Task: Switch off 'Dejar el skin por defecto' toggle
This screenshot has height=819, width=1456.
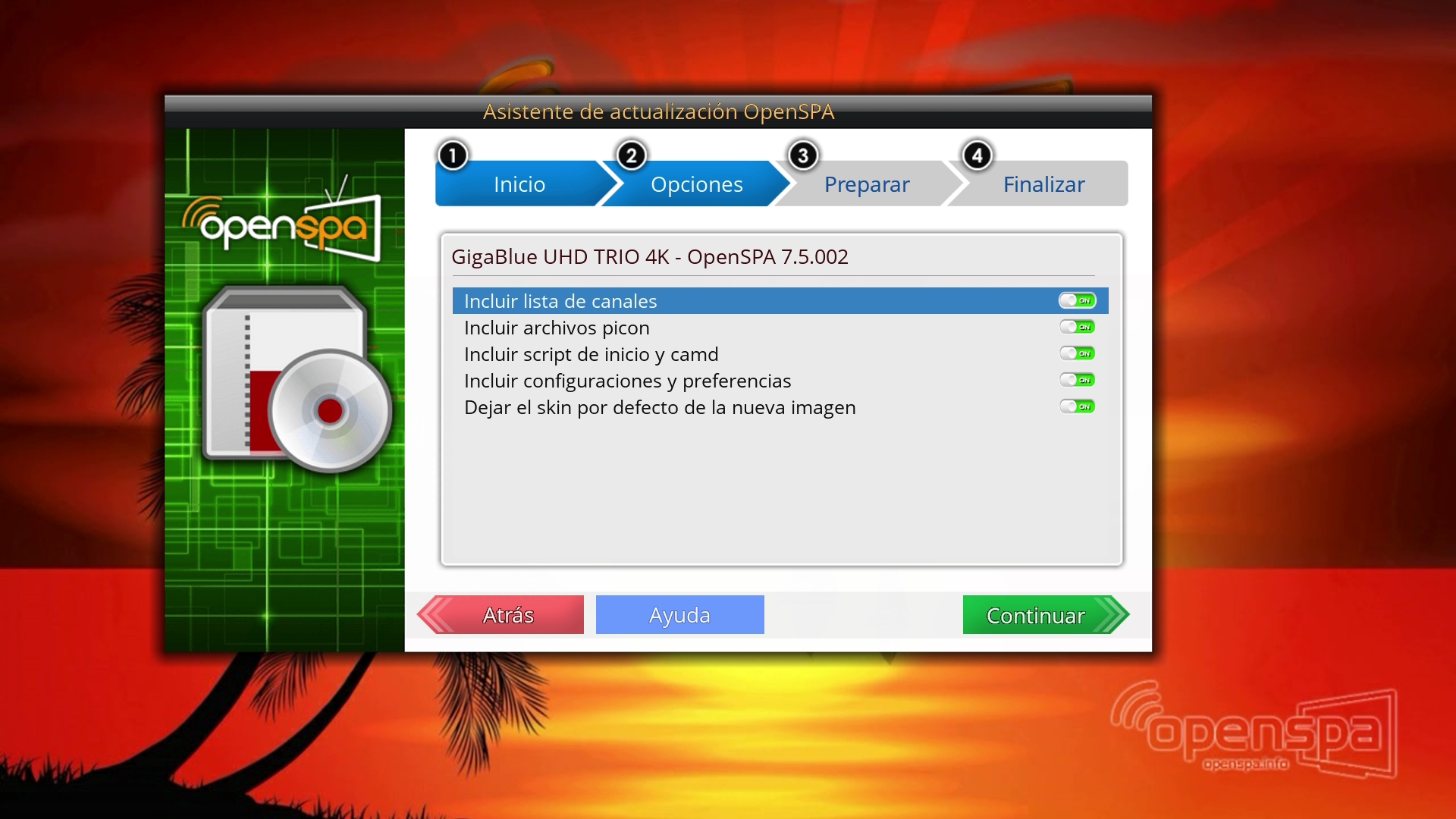Action: pos(1077,407)
